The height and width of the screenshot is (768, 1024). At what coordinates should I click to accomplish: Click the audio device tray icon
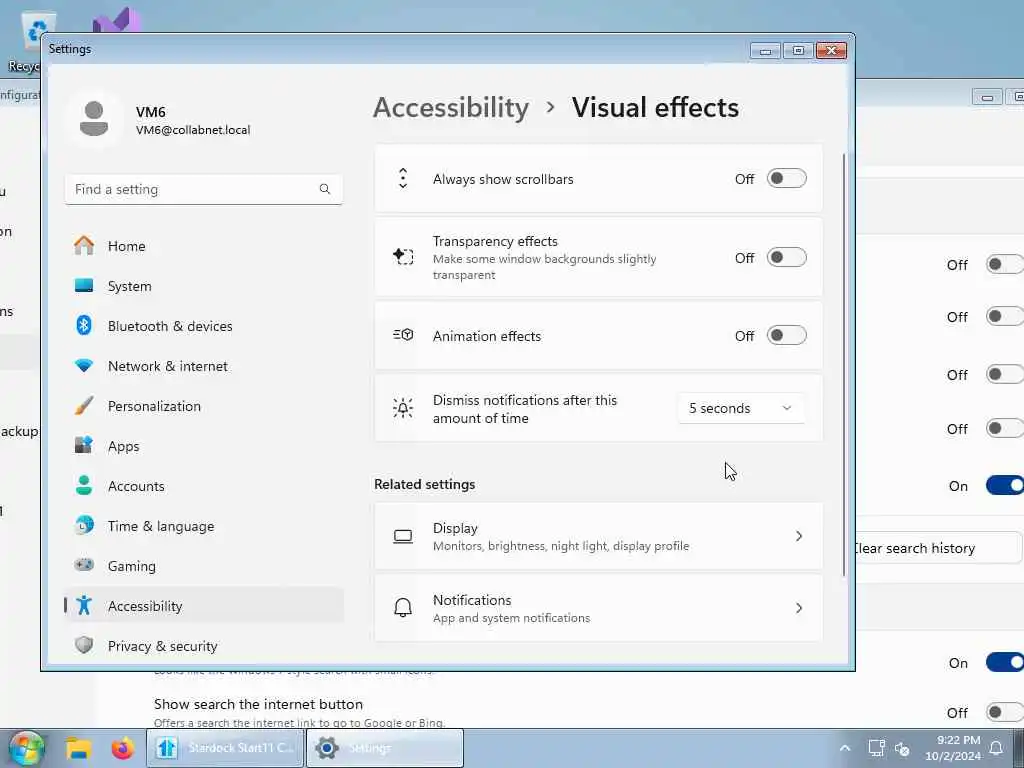coord(903,748)
